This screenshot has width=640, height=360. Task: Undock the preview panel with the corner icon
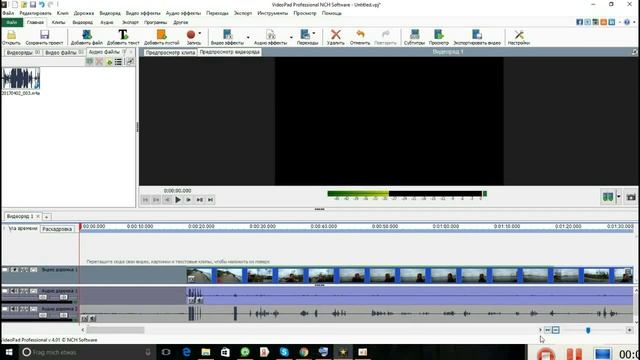pos(635,52)
